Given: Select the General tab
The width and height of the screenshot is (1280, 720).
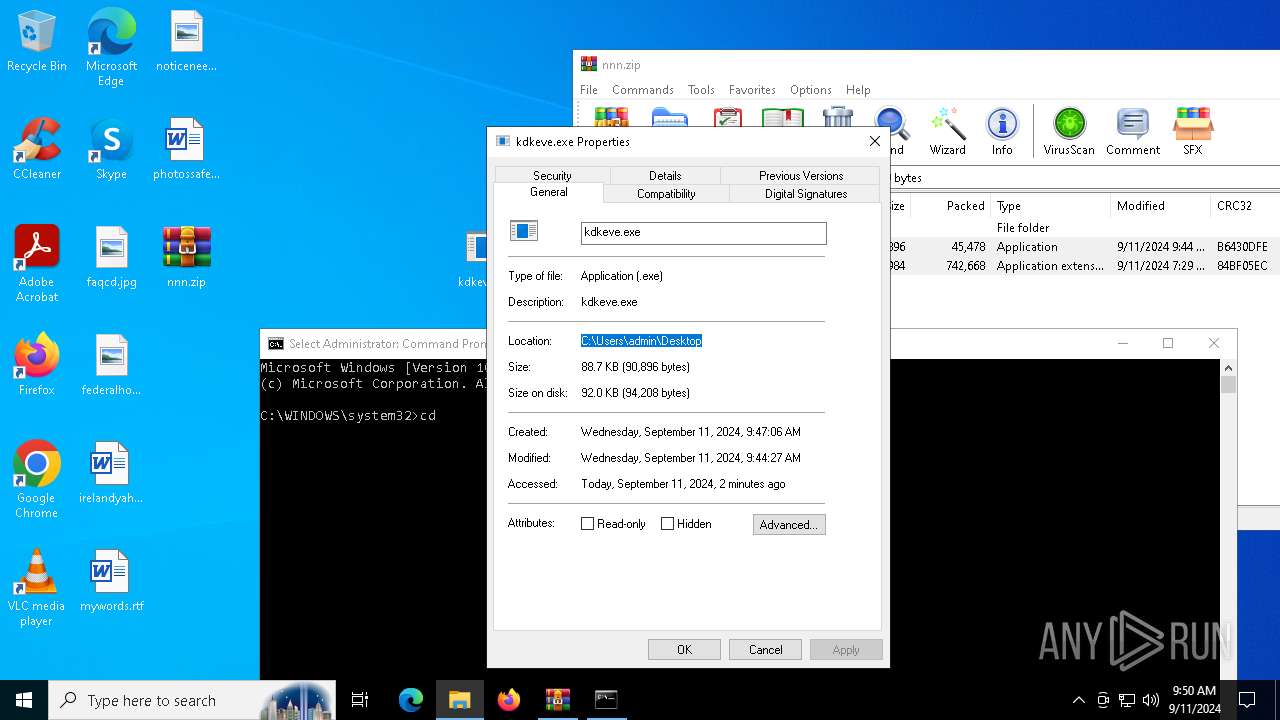Looking at the screenshot, I should pyautogui.click(x=548, y=192).
